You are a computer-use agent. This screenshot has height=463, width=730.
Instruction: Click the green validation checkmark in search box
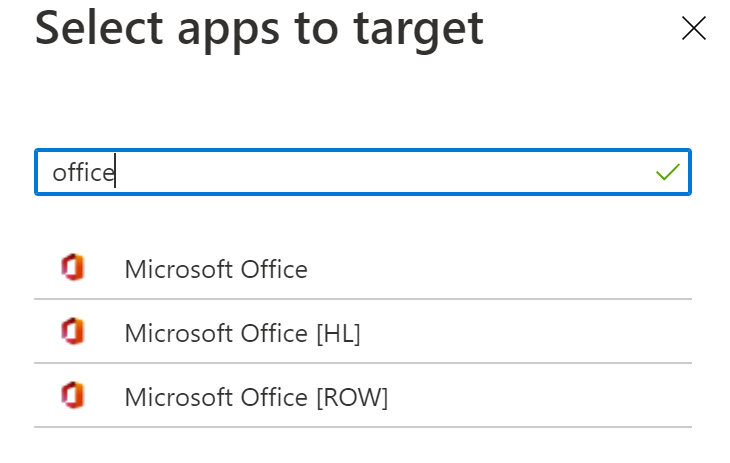(667, 173)
